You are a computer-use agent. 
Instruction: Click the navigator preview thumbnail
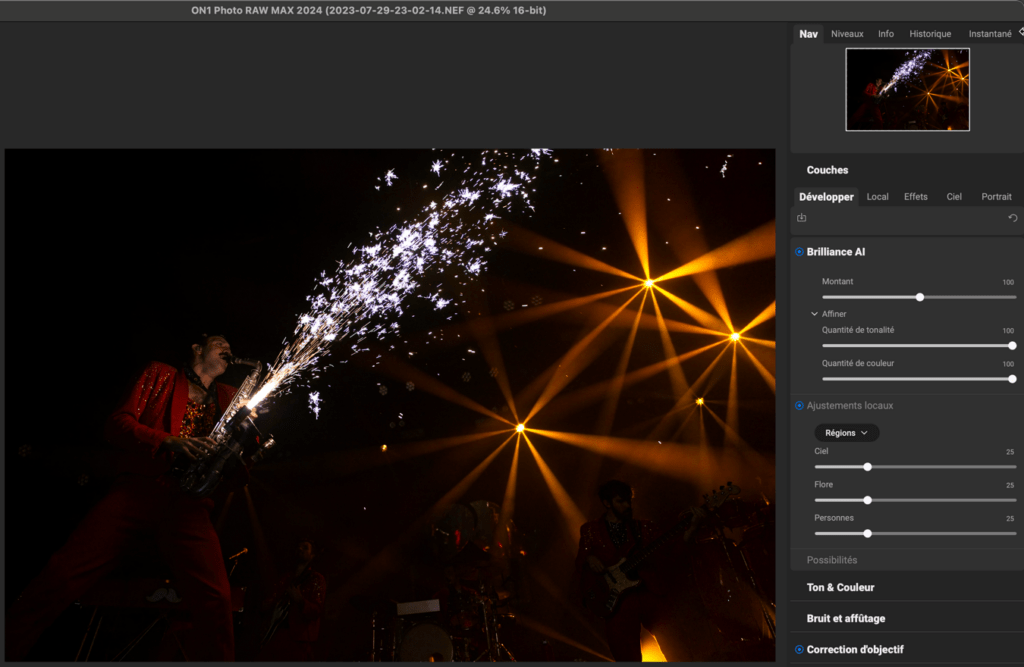coord(907,89)
